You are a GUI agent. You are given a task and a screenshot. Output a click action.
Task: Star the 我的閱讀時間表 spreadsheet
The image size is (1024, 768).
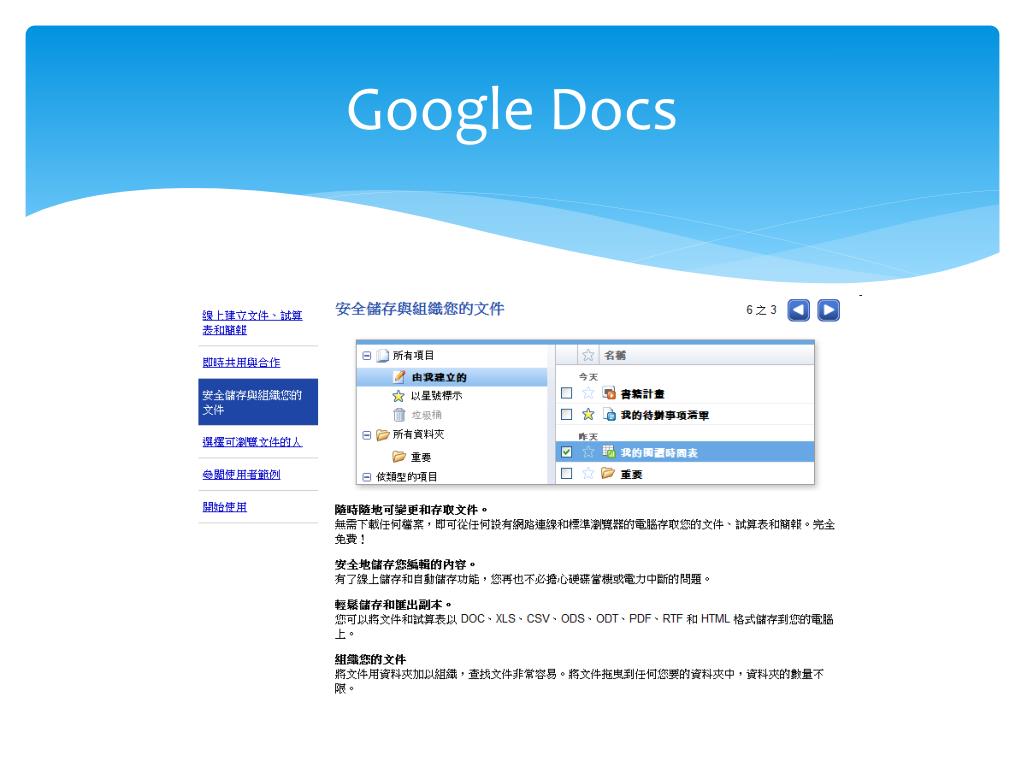coord(588,452)
